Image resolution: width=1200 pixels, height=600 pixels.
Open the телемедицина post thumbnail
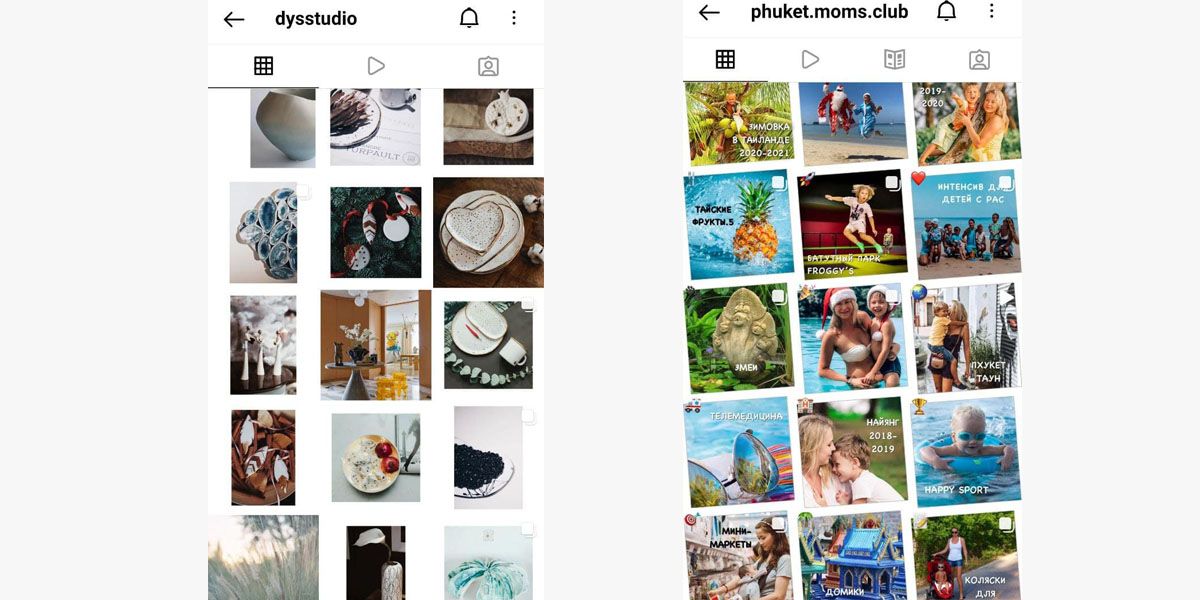(x=739, y=452)
